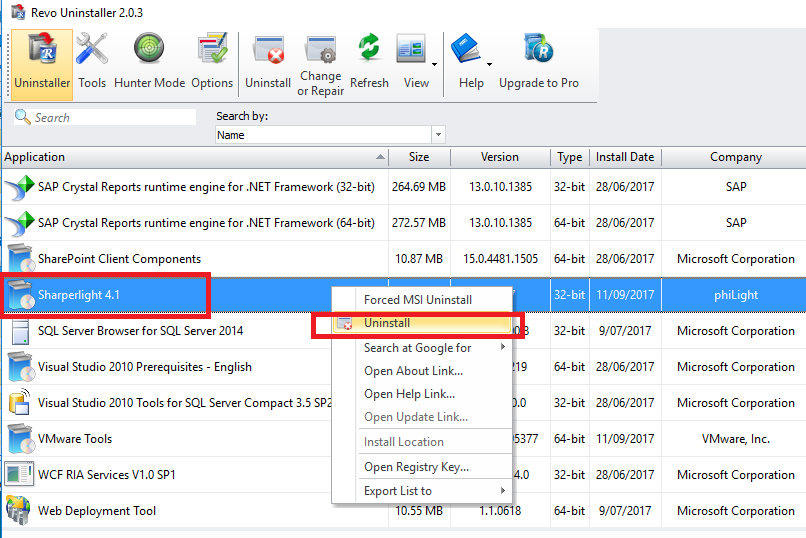
Task: Expand Search at Google for submenu
Action: [x=503, y=347]
